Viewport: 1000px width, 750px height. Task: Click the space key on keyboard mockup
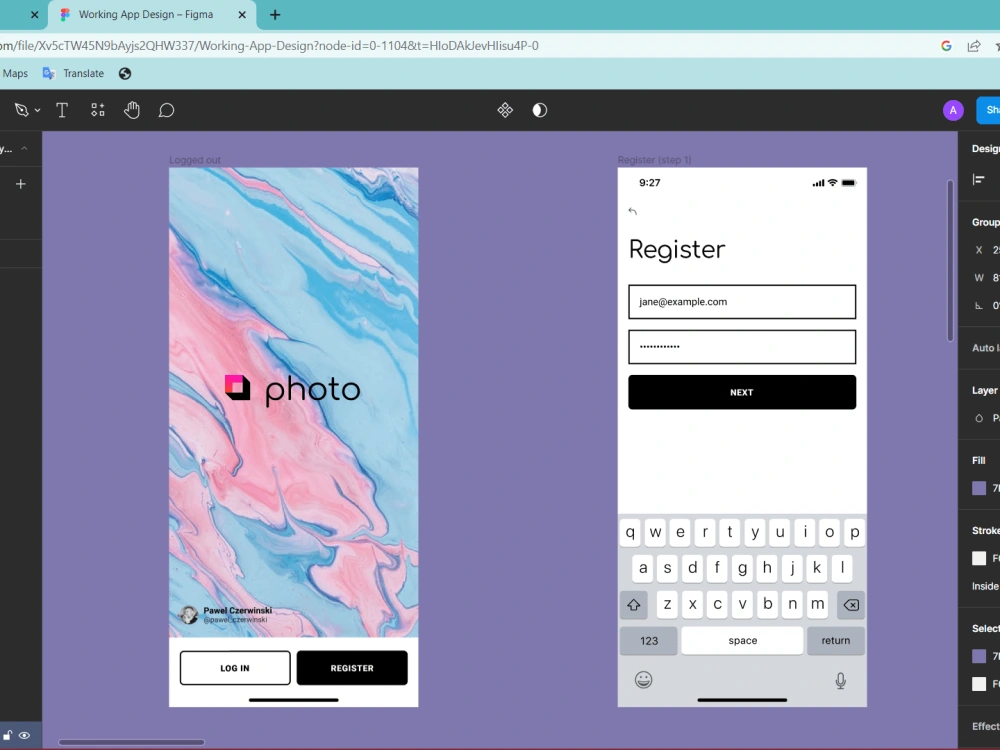(742, 640)
